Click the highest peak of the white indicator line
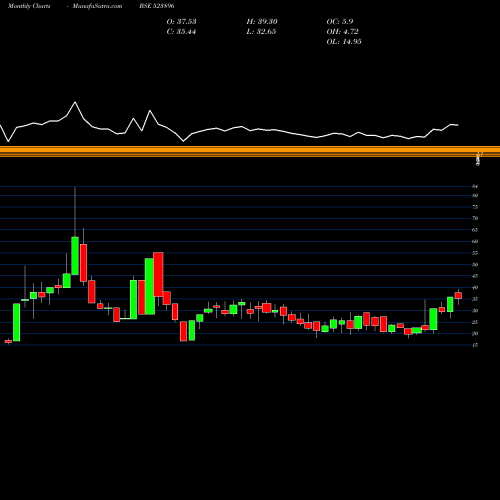 pos(75,102)
